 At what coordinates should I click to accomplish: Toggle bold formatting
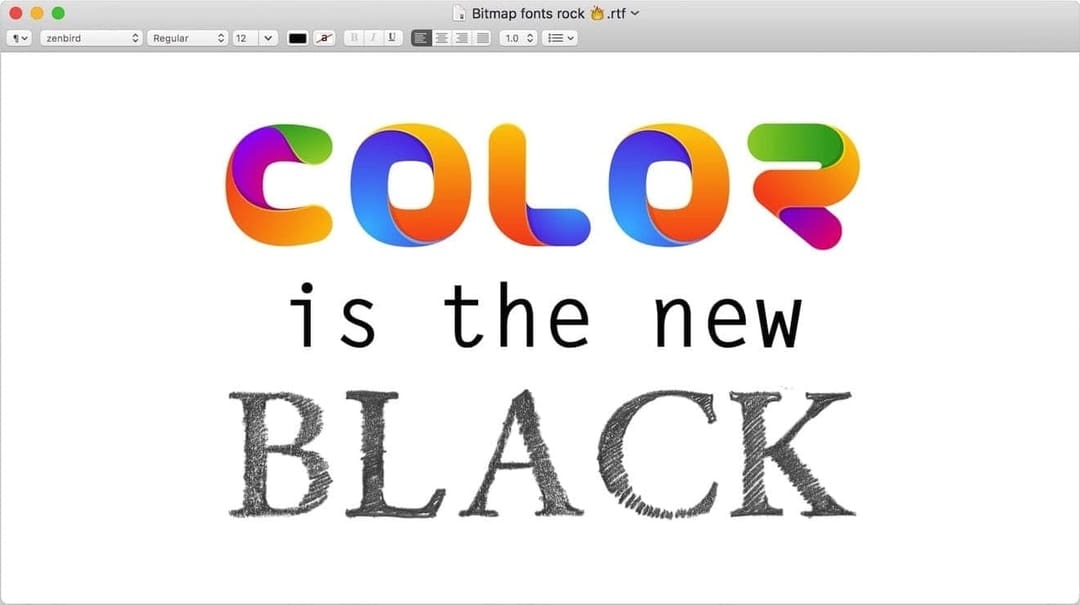click(x=352, y=38)
